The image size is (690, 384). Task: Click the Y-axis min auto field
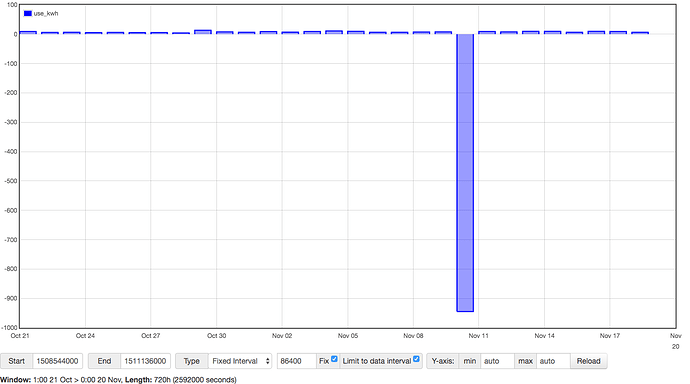(497, 361)
